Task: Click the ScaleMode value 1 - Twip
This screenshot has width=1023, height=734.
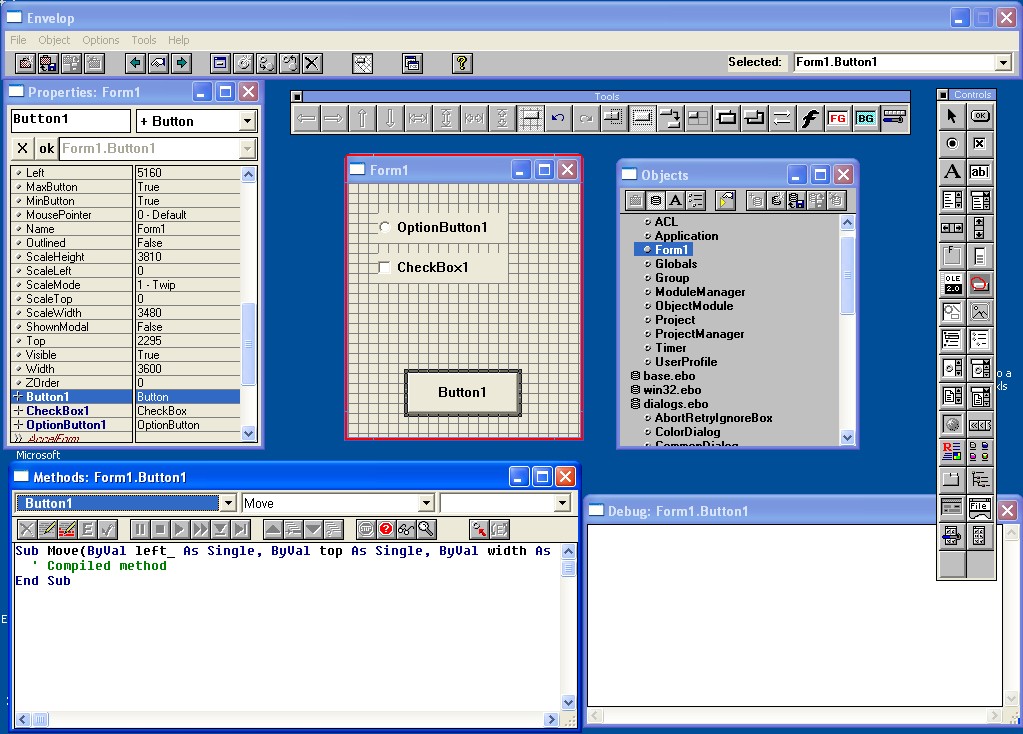Action: pyautogui.click(x=156, y=284)
